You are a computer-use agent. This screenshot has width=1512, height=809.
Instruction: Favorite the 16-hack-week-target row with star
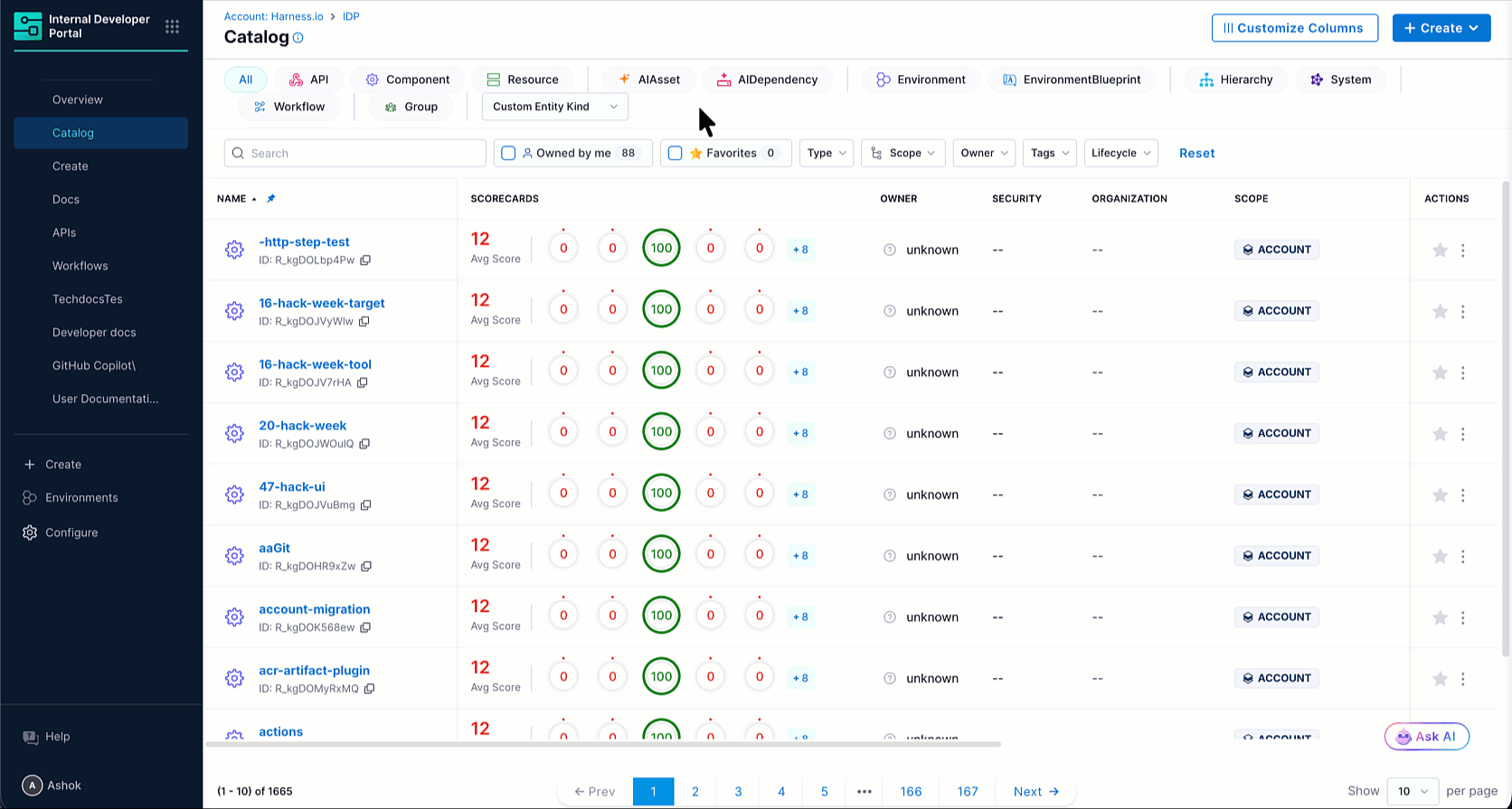coord(1440,312)
